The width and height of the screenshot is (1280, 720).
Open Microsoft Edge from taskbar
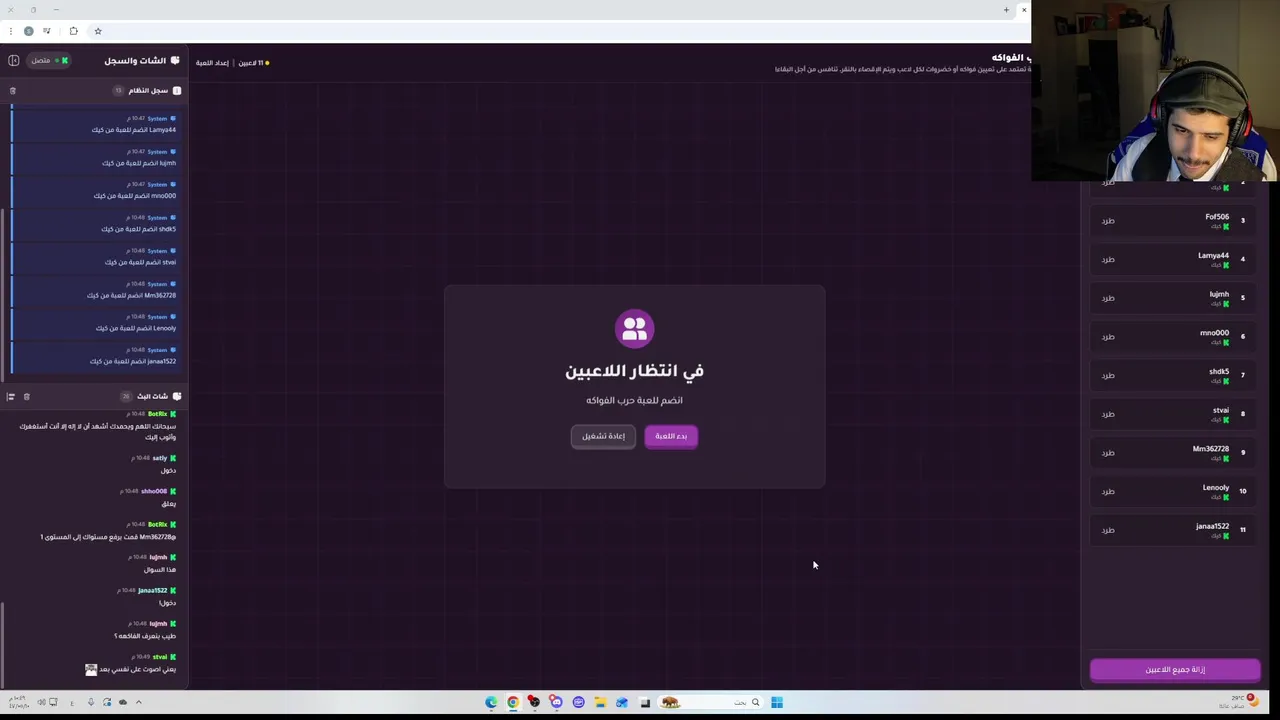coord(491,703)
